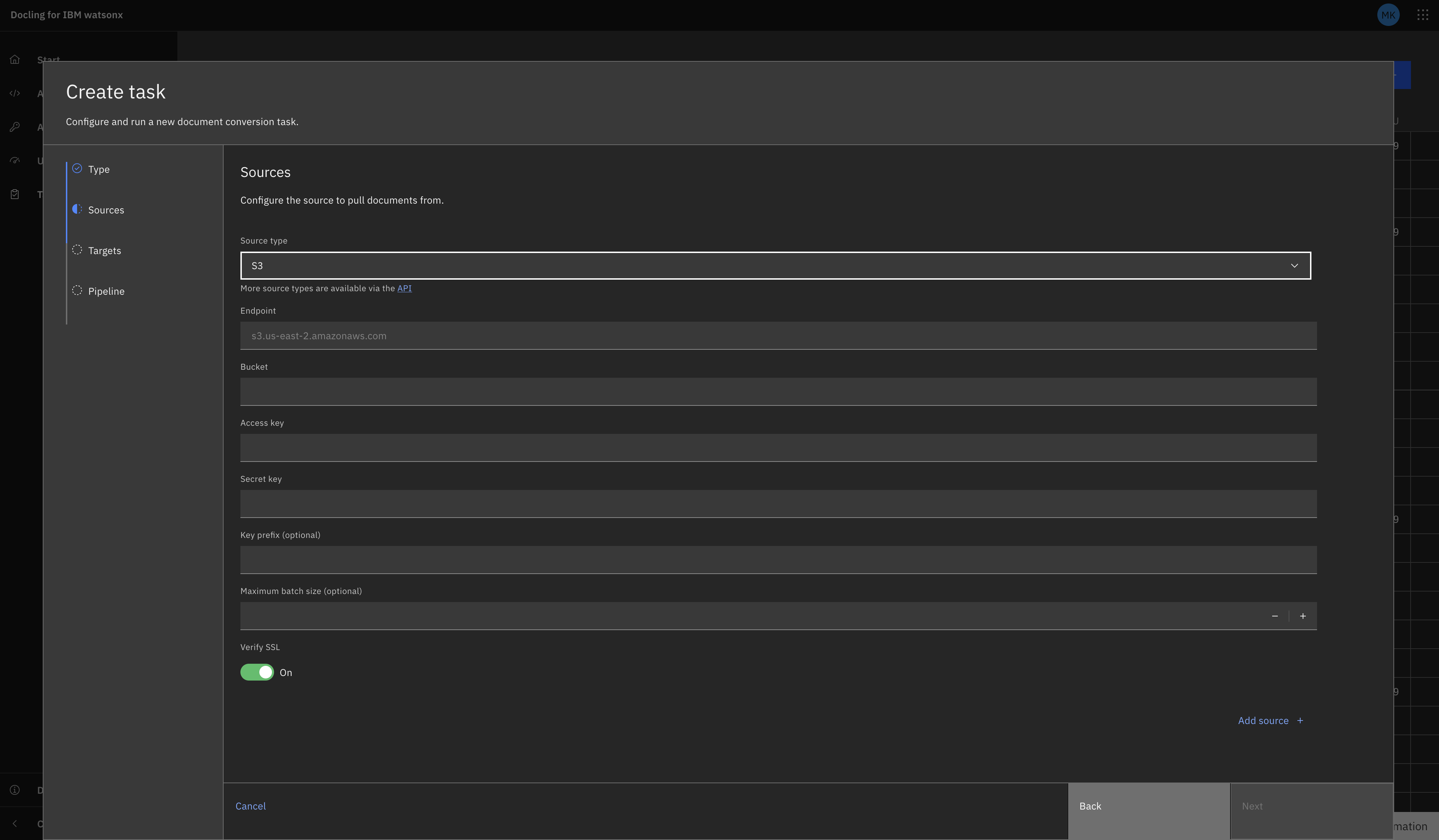Turn off the Verify SSL toggle
The width and height of the screenshot is (1439, 840).
[257, 672]
